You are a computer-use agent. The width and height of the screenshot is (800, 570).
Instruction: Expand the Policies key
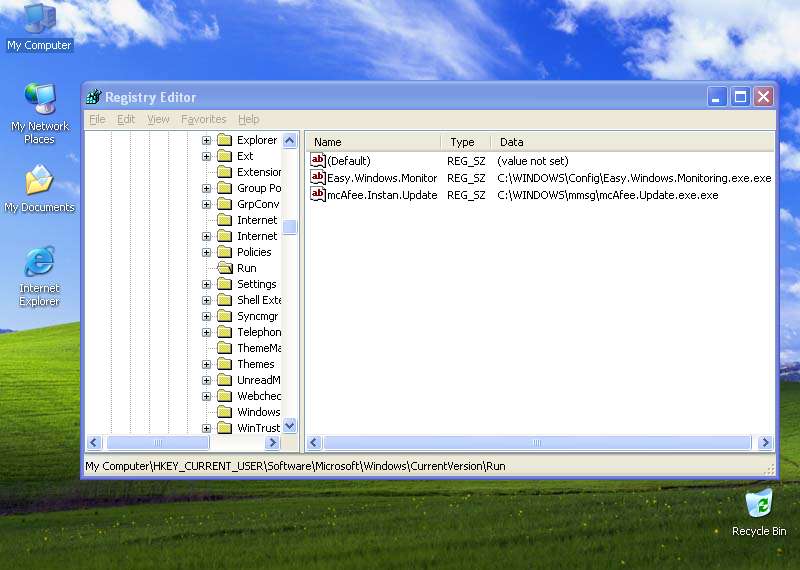(x=206, y=252)
